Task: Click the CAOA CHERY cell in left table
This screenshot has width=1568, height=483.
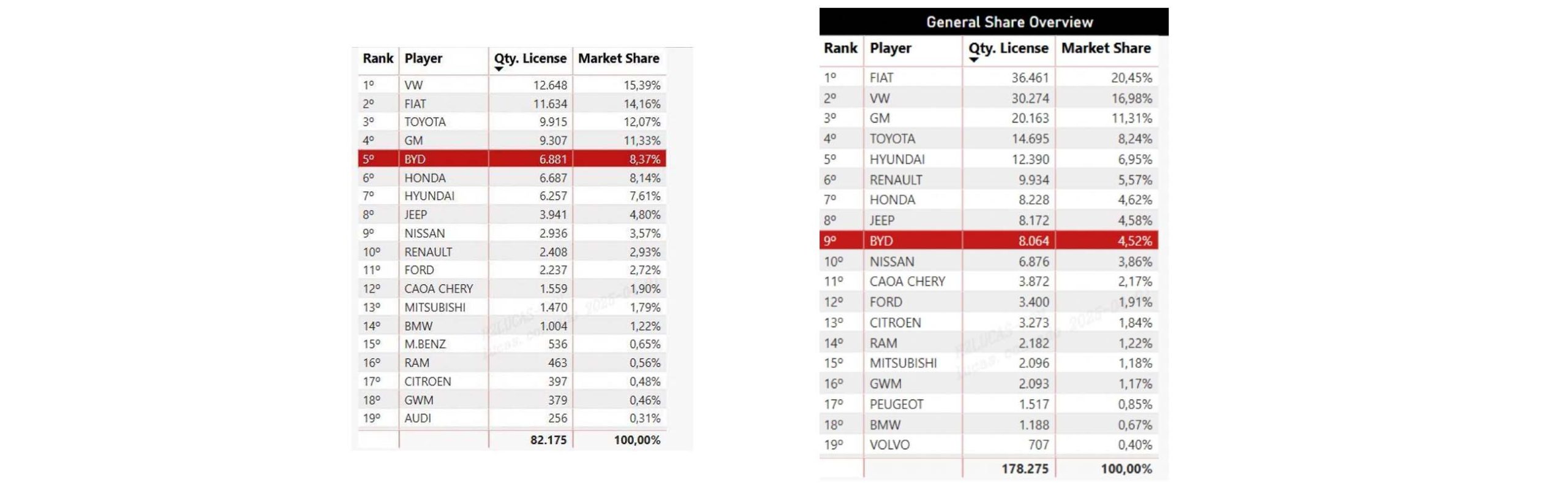Action: tap(439, 289)
